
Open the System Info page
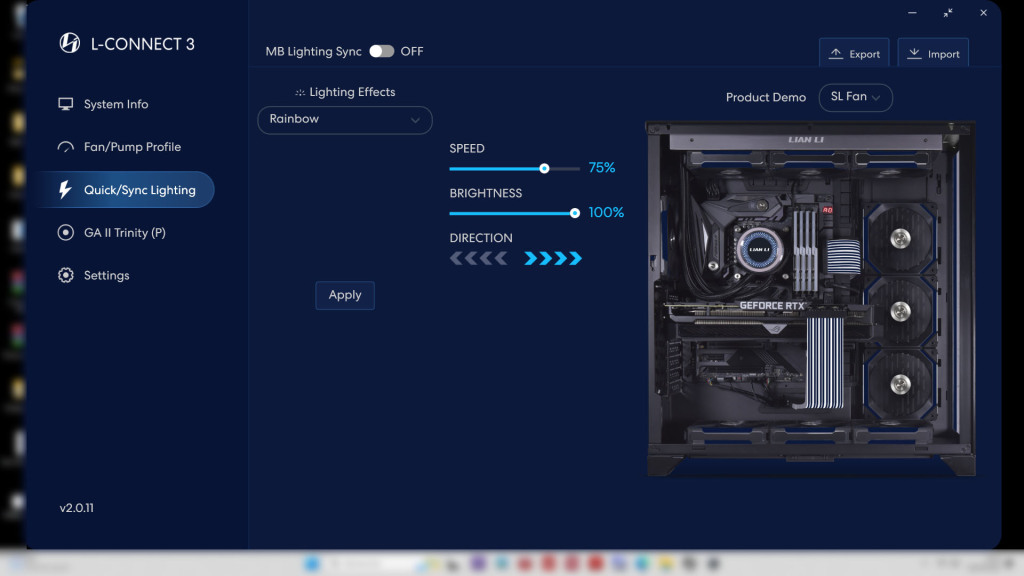coord(116,104)
